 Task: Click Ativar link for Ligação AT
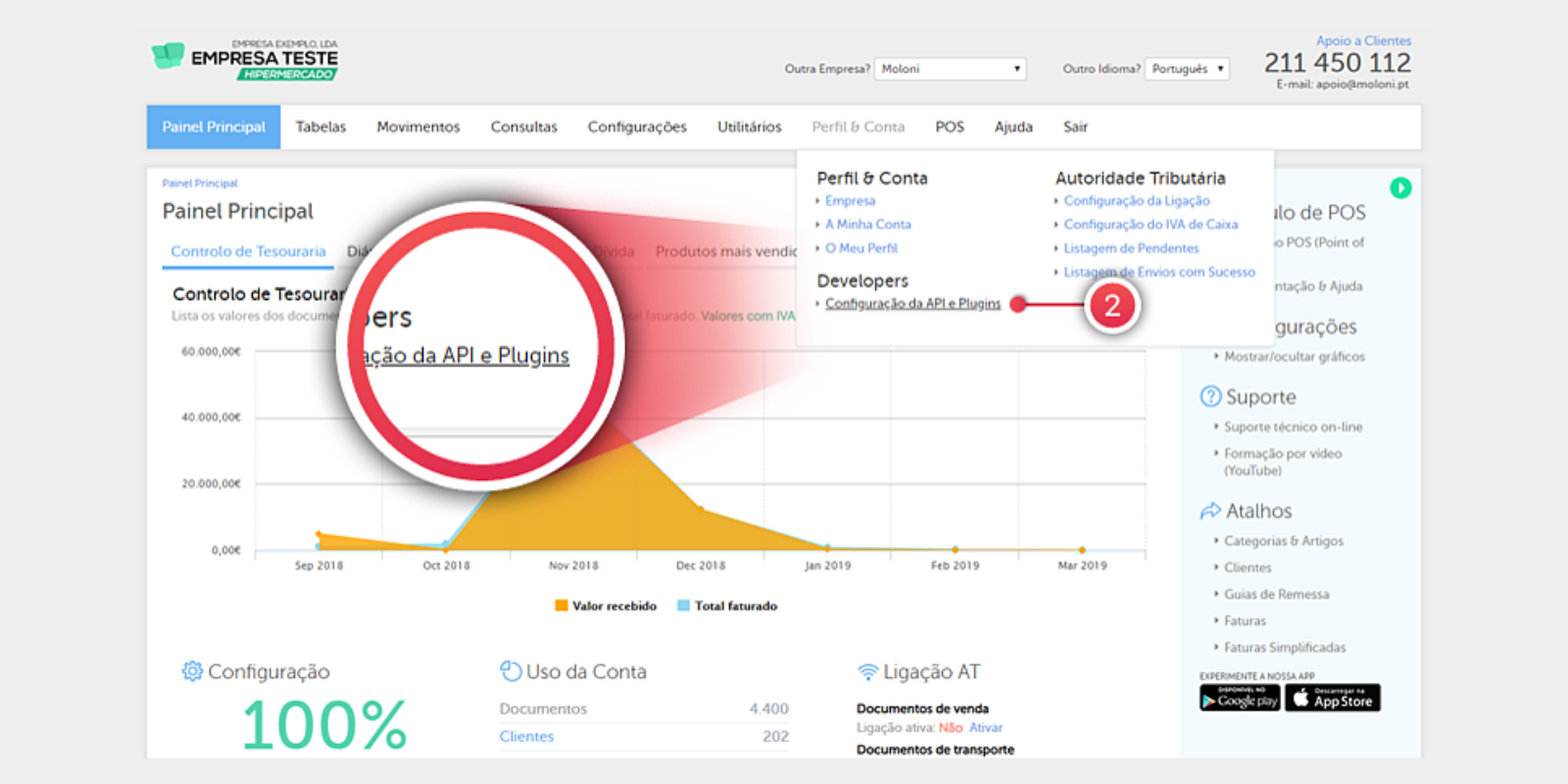coord(986,727)
